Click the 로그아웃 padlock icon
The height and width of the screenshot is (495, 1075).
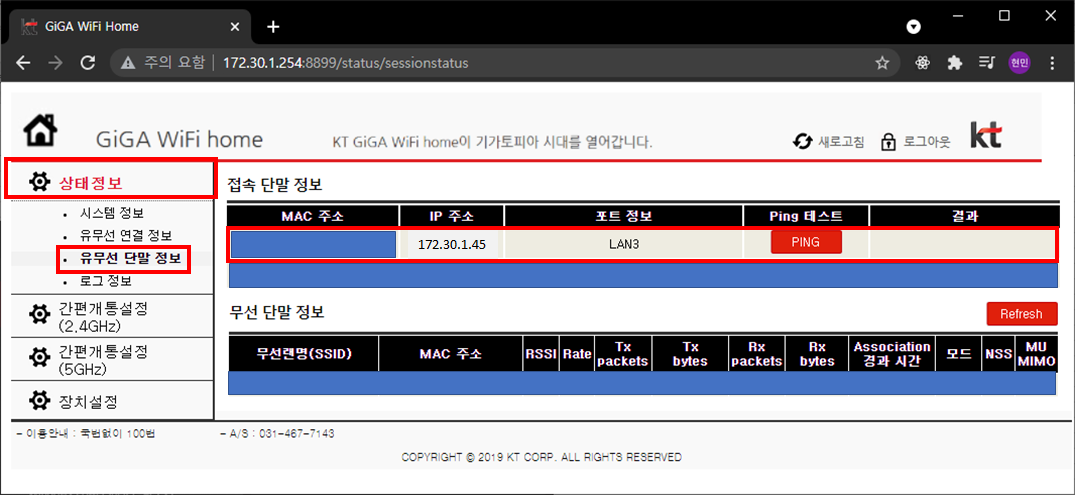888,142
